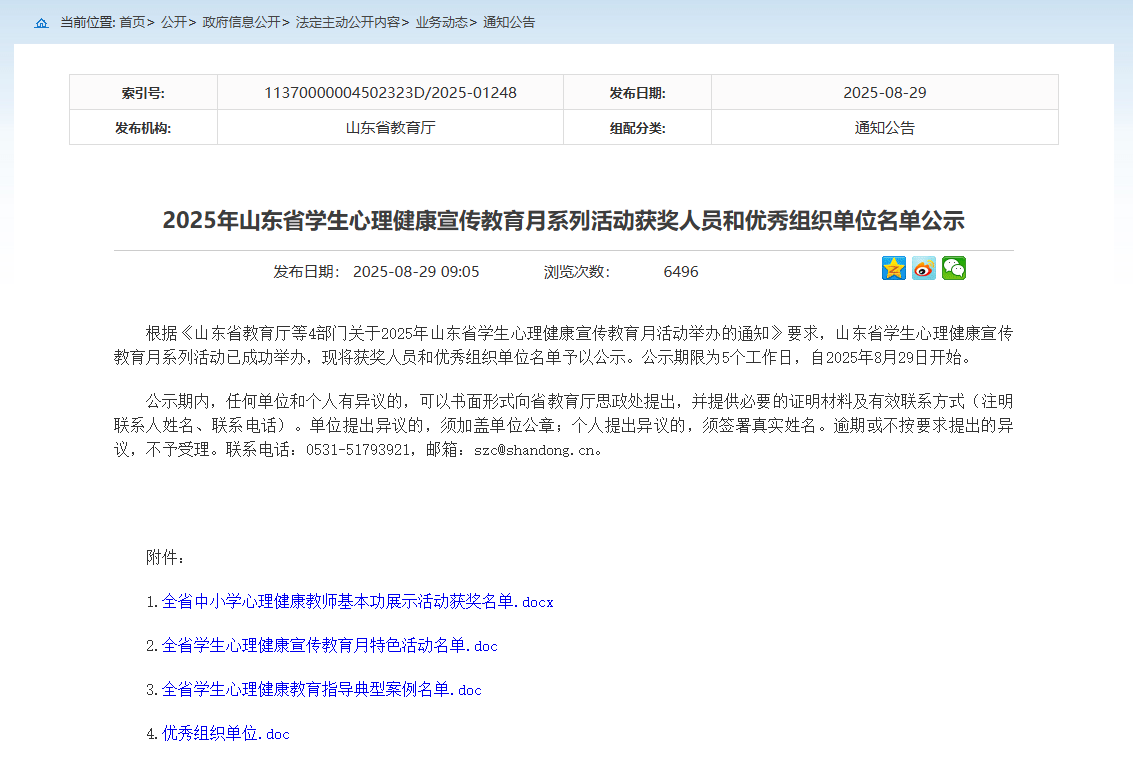Viewport: 1133px width, 773px height.
Task: Select 业务动态 in the breadcrumb path
Action: click(441, 22)
